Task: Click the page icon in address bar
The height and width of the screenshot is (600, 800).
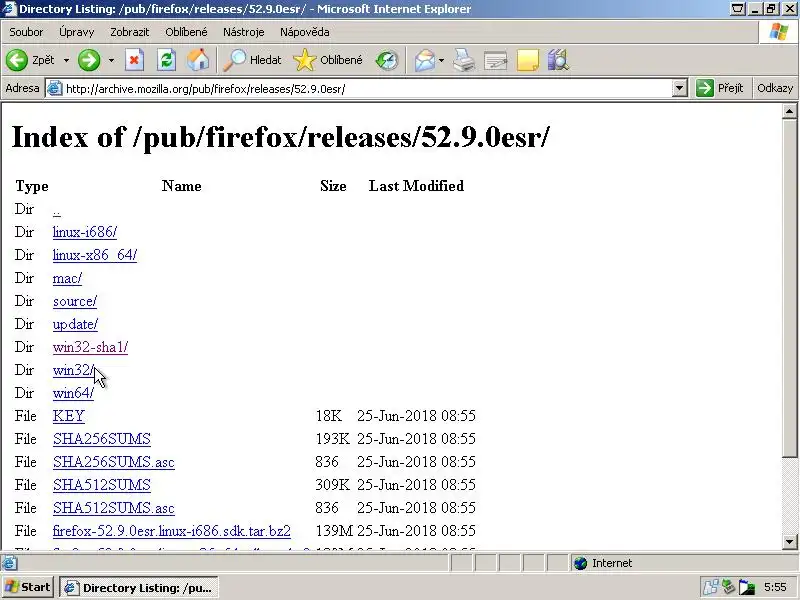Action: click(55, 89)
